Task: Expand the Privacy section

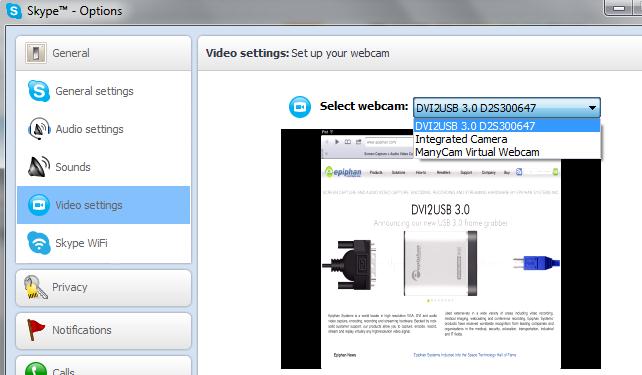Action: 104,287
